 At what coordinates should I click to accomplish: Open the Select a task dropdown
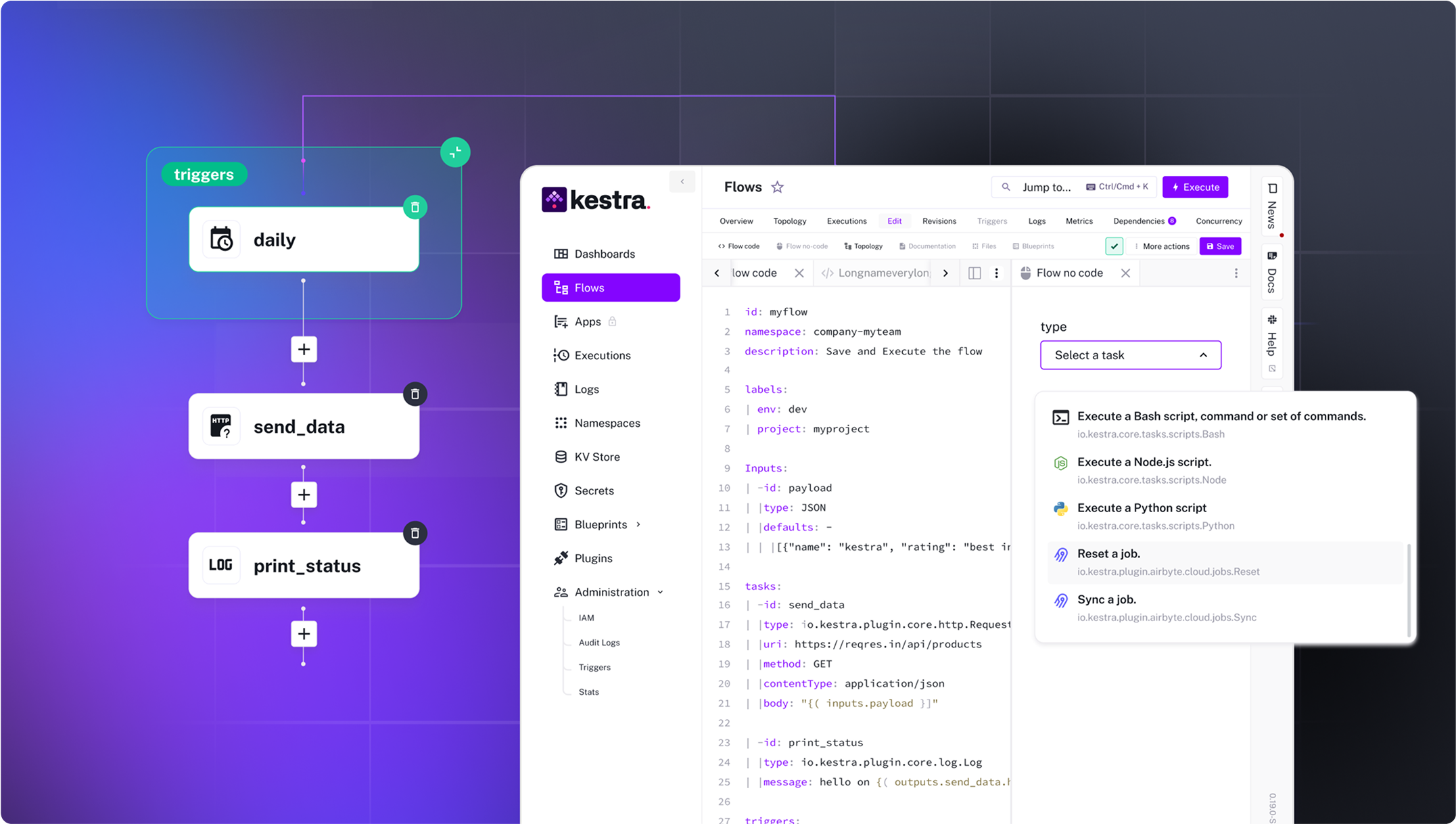[1130, 354]
